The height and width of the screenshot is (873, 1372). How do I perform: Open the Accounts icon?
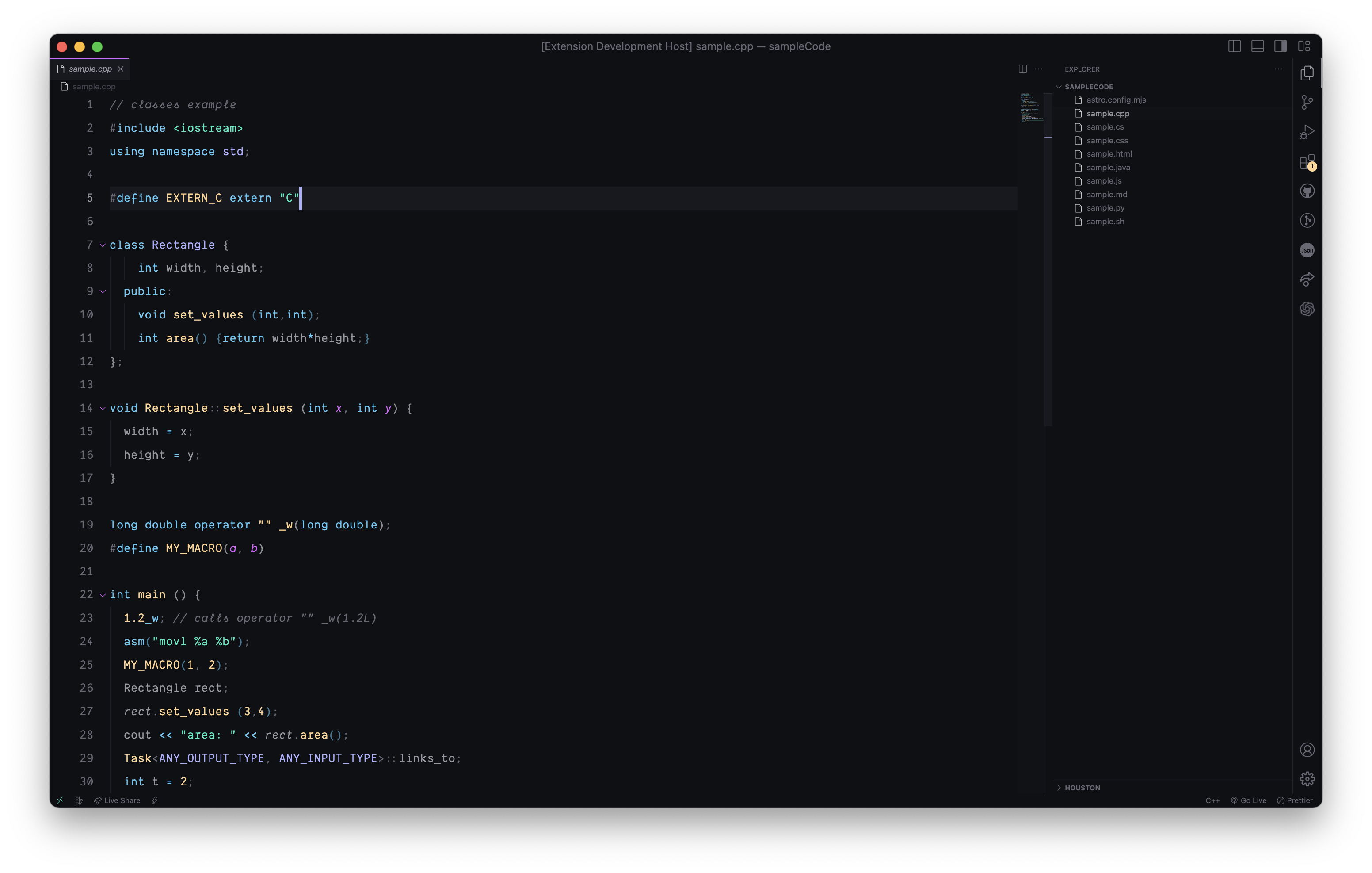coord(1307,749)
